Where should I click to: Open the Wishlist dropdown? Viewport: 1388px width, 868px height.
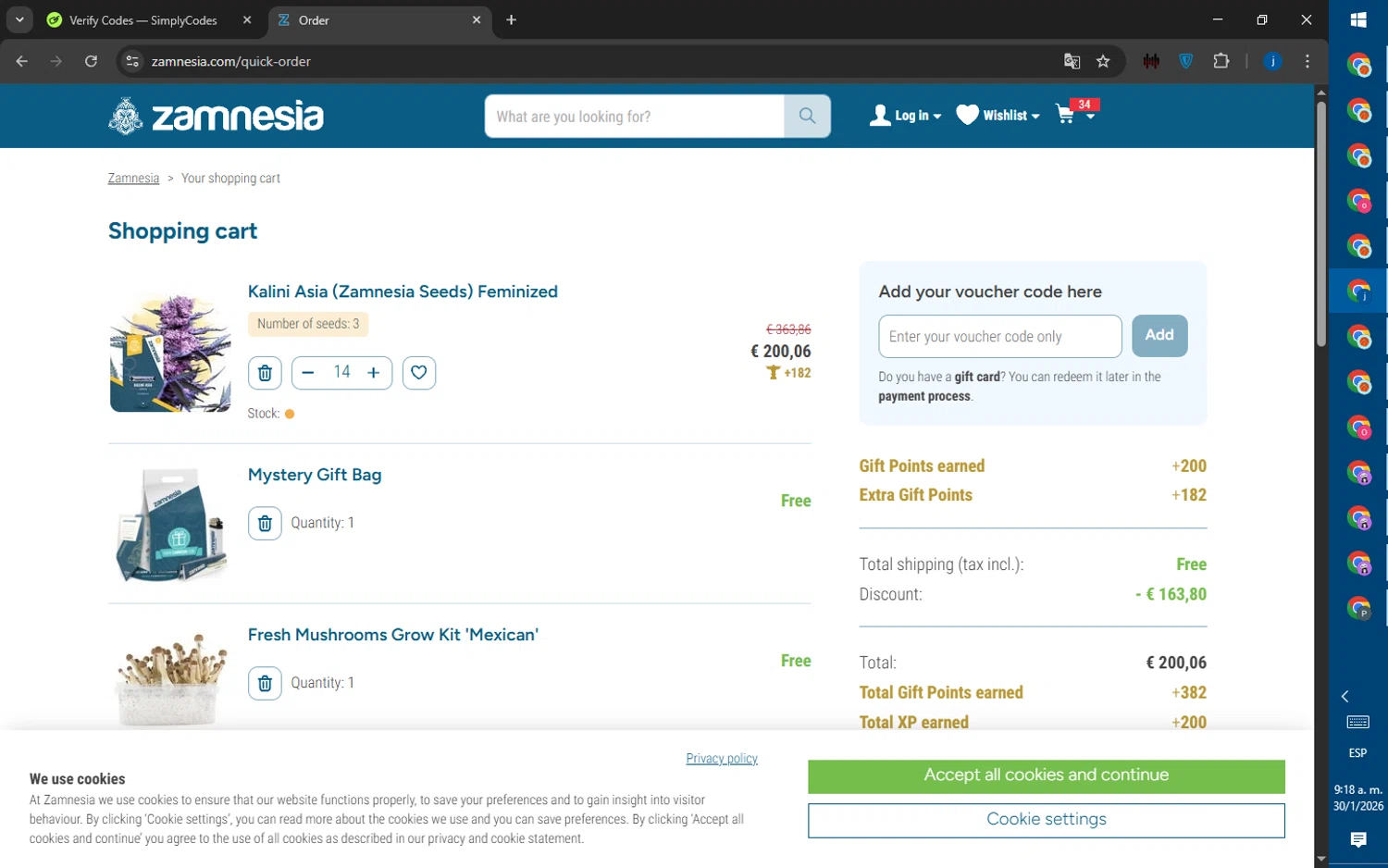point(998,116)
